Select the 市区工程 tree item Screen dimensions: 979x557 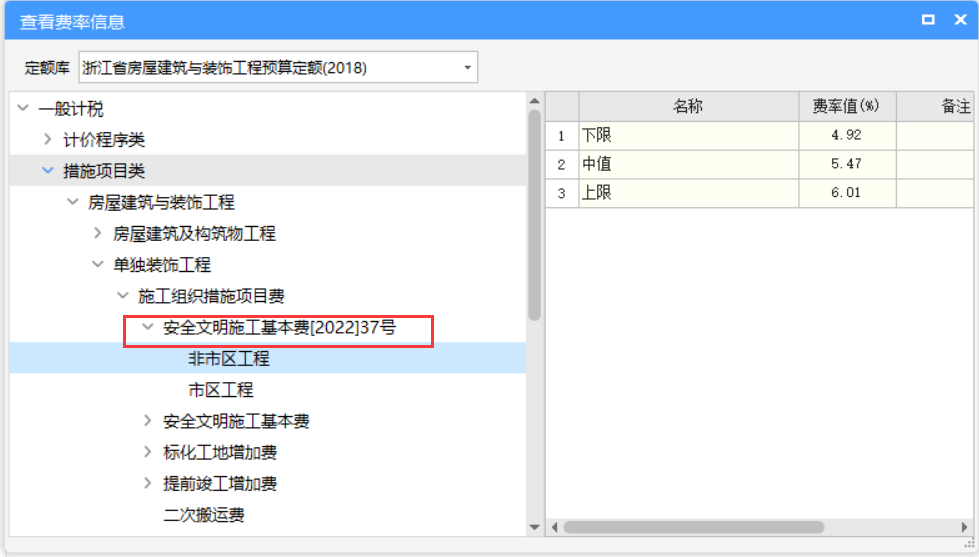220,390
